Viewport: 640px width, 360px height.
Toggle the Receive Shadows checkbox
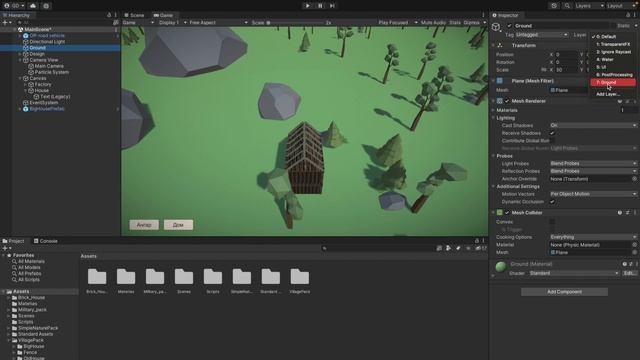[x=552, y=133]
